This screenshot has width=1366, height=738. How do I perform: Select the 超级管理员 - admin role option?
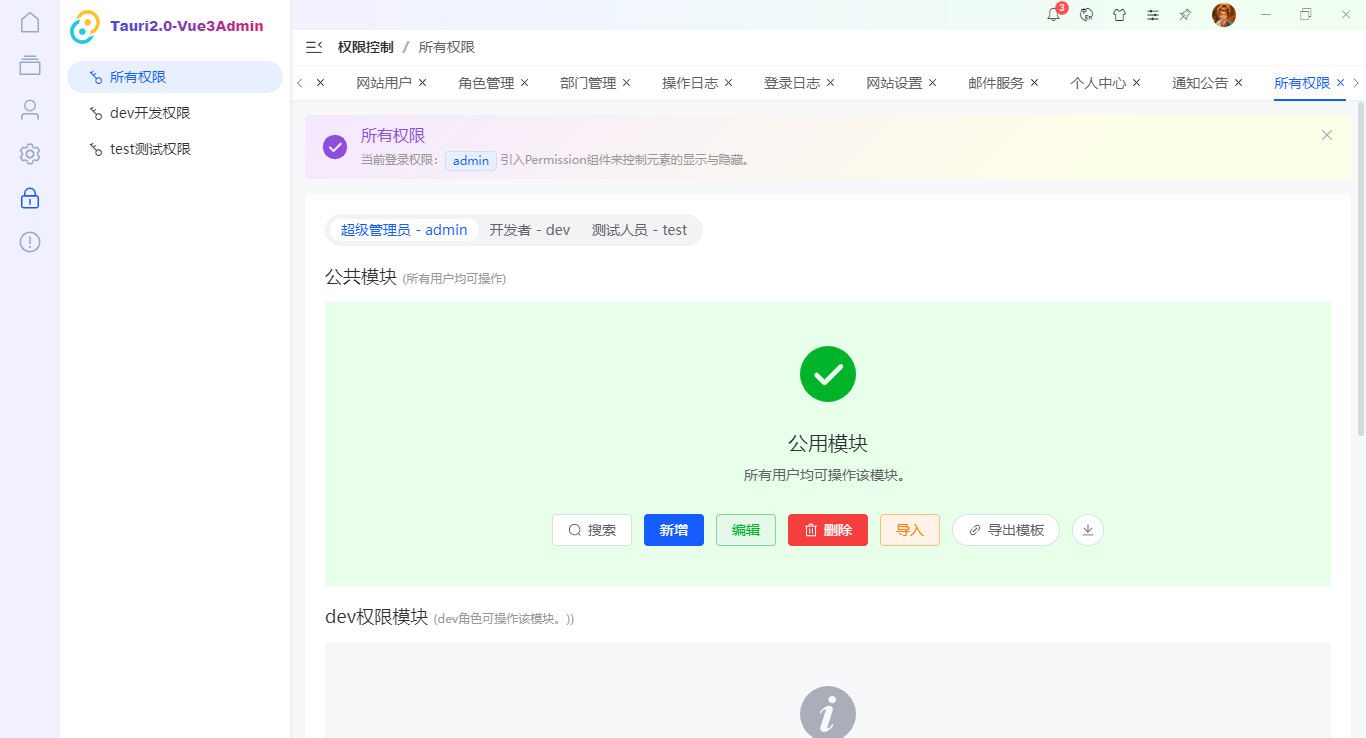click(x=404, y=229)
